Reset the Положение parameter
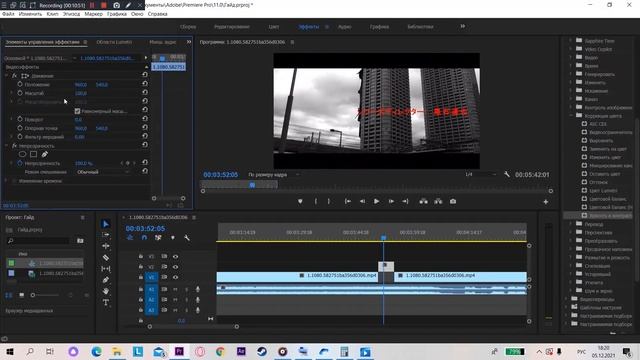This screenshot has height=360, width=640. (x=145, y=84)
